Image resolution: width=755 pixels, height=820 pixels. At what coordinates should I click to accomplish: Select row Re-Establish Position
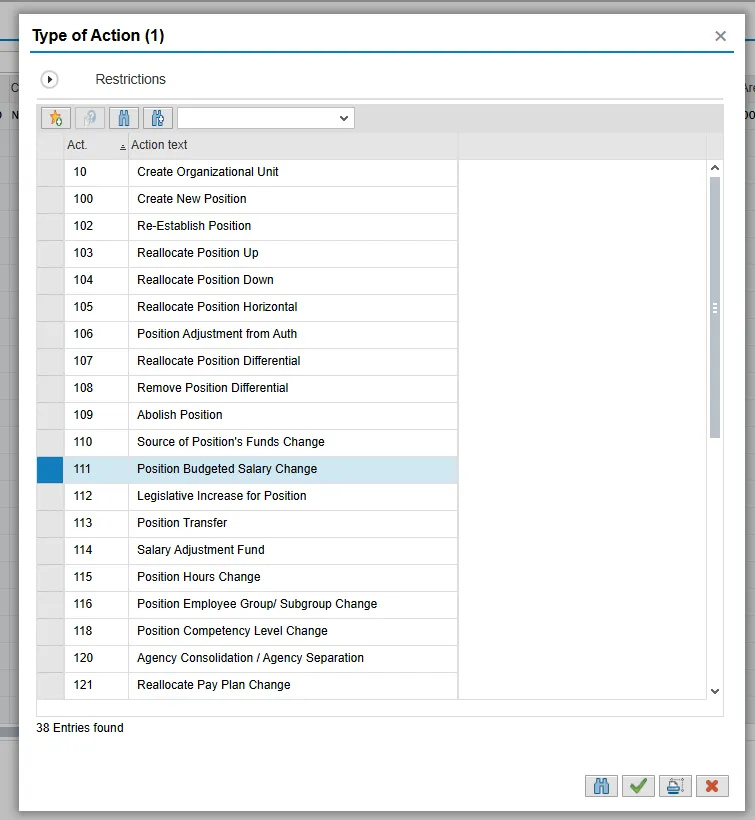click(x=247, y=226)
